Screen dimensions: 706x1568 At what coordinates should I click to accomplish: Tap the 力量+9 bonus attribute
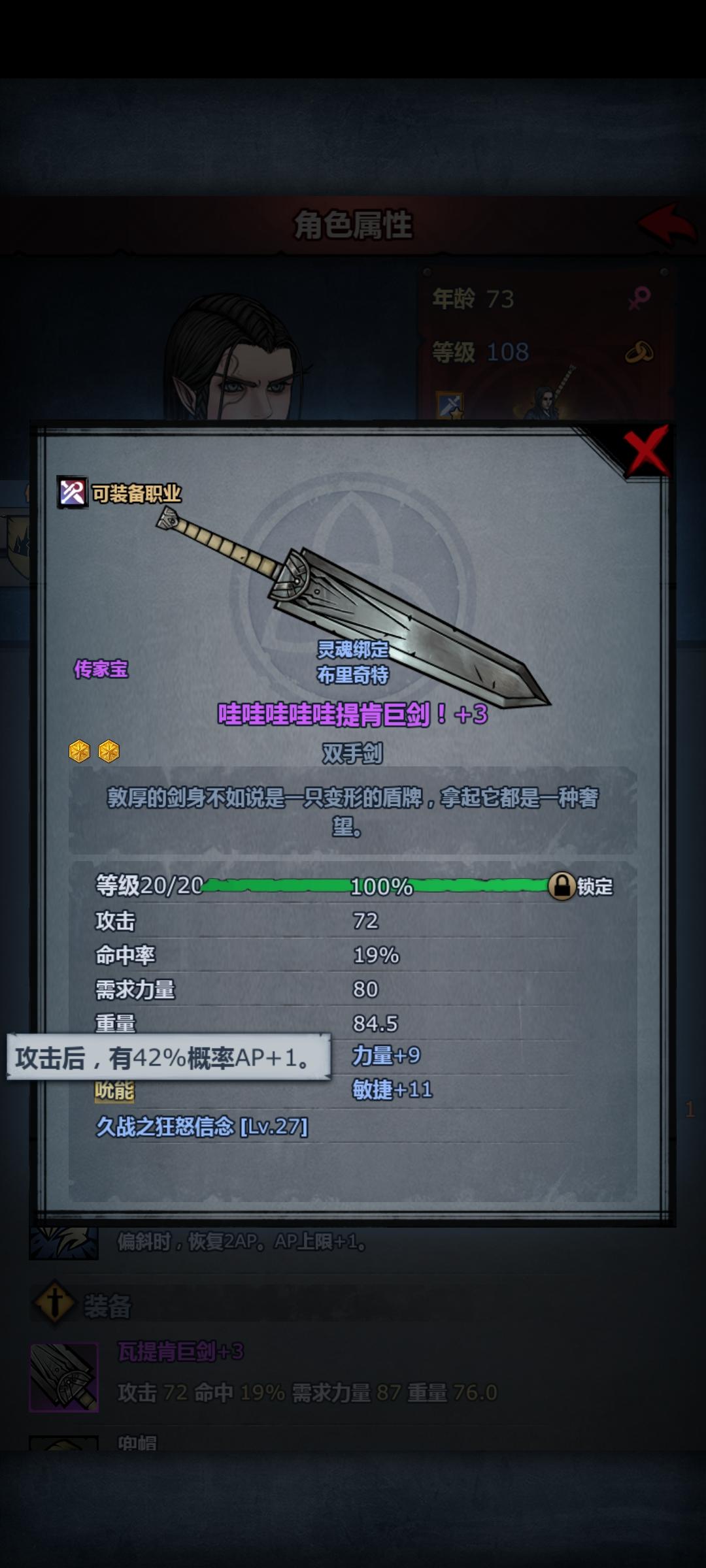(386, 1055)
